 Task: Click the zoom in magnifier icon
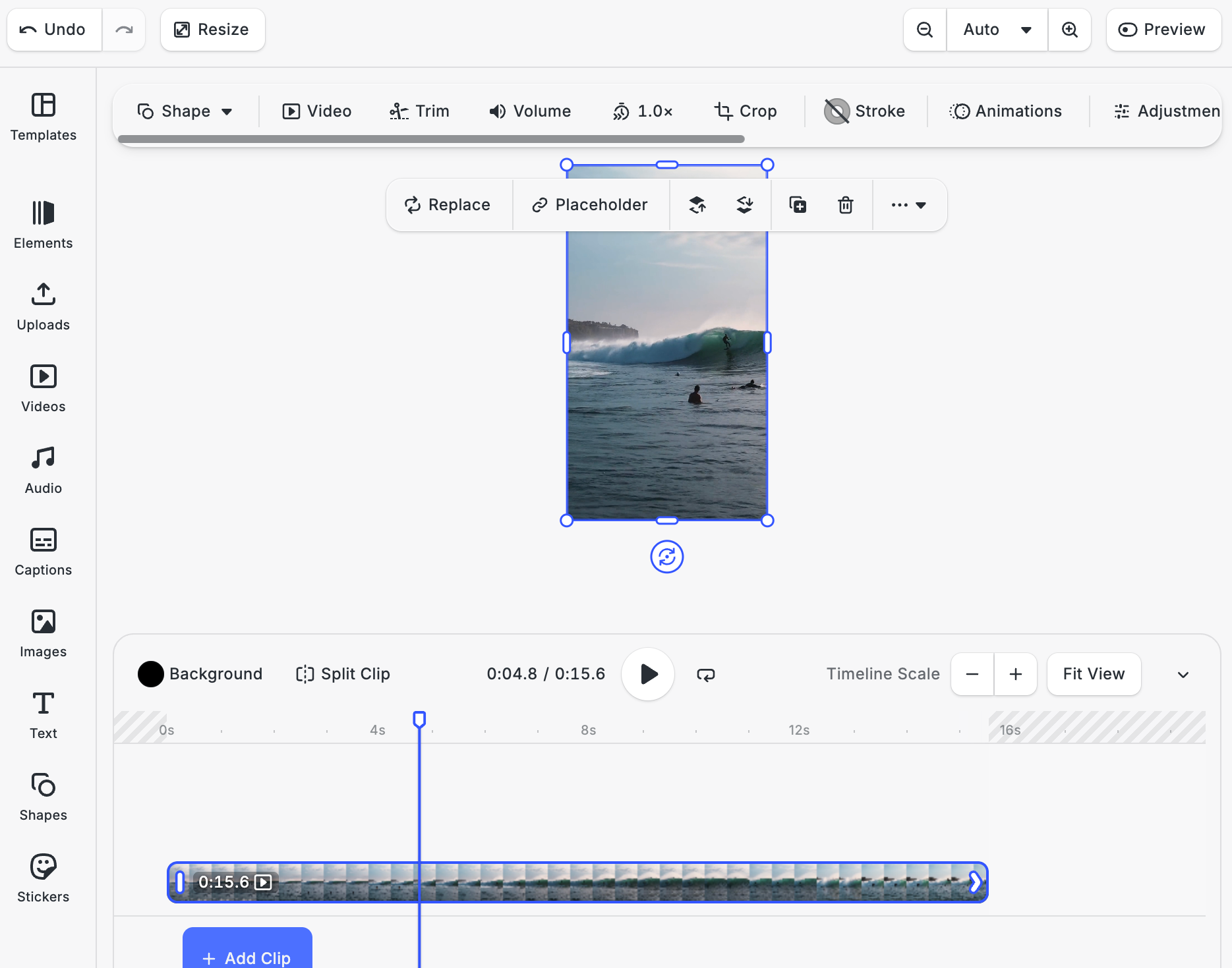pyautogui.click(x=1069, y=30)
